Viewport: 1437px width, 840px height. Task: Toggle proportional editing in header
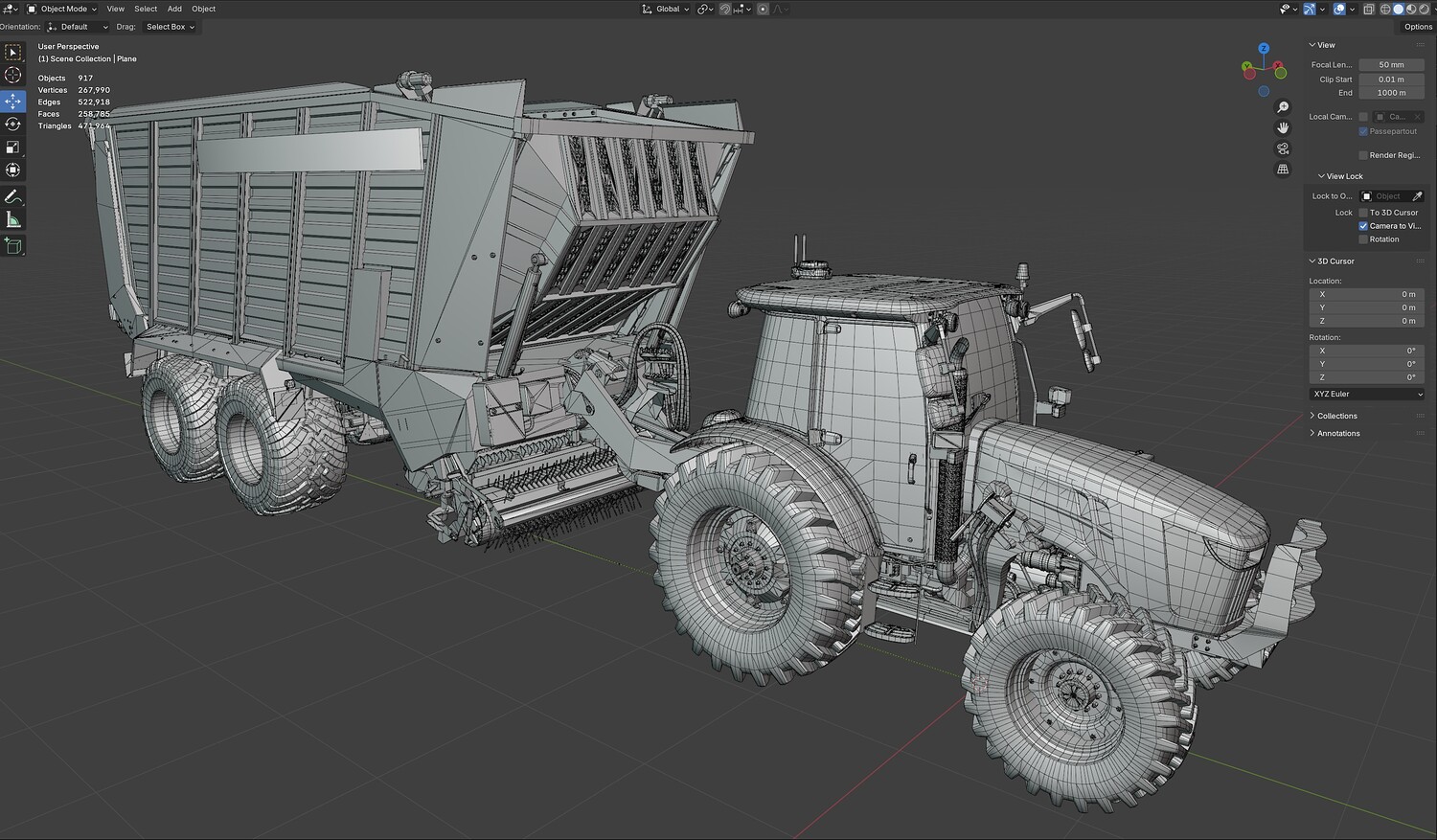[763, 9]
